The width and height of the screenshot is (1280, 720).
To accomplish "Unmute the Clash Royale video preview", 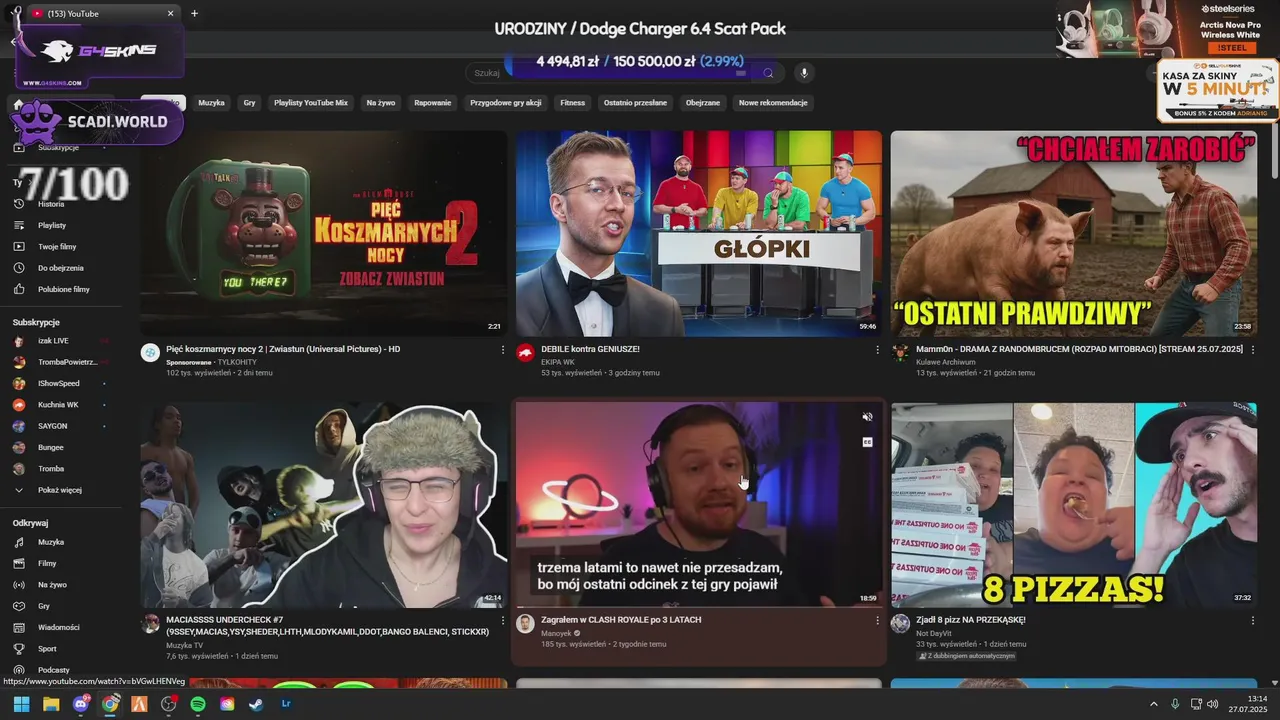I will [867, 417].
